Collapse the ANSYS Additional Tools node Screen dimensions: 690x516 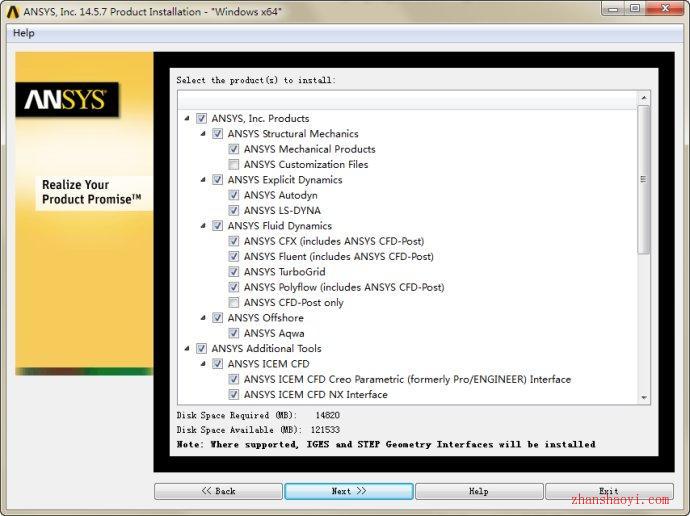(187, 348)
